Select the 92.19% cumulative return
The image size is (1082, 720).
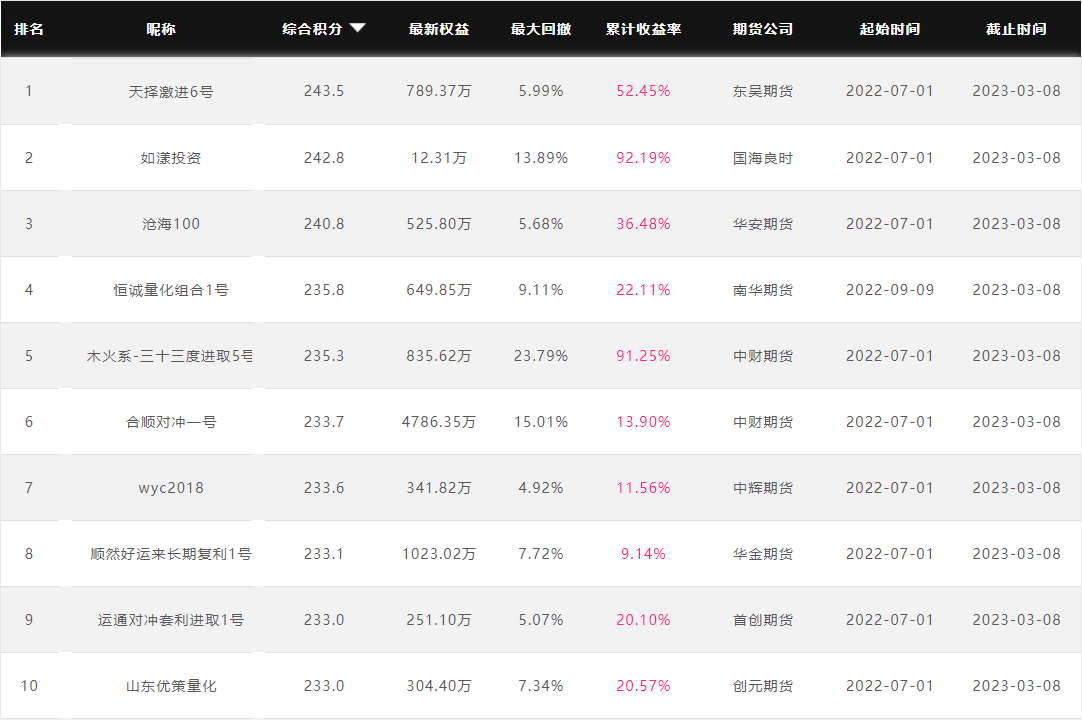[643, 158]
